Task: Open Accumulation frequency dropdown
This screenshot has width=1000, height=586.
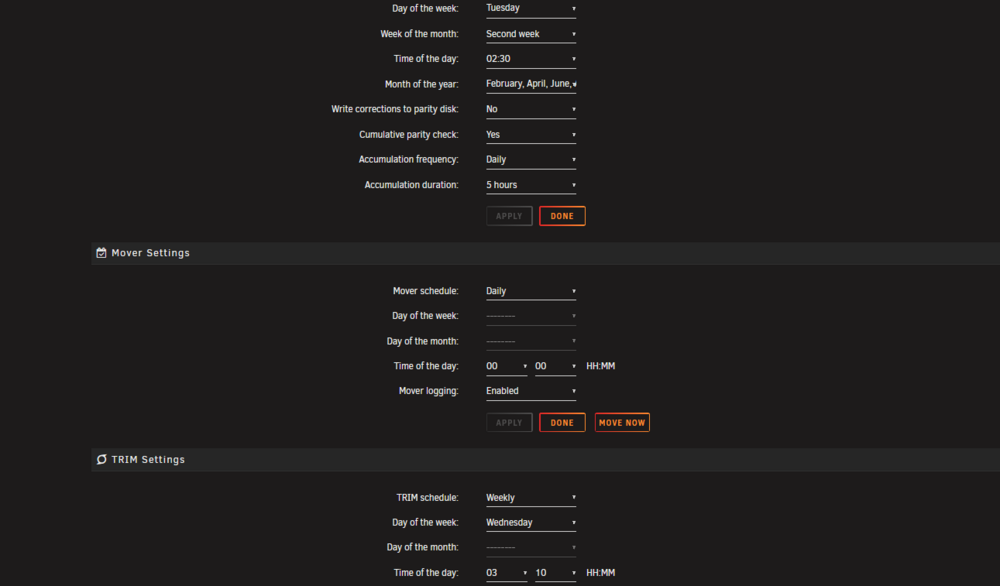Action: (531, 159)
